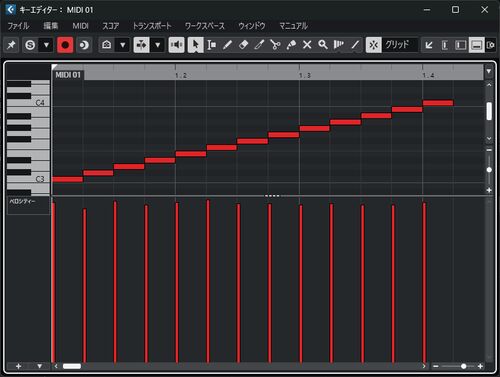Click the diagonal arrow icon beside グリッド
Viewport: 500px width, 377px height.
[429, 45]
